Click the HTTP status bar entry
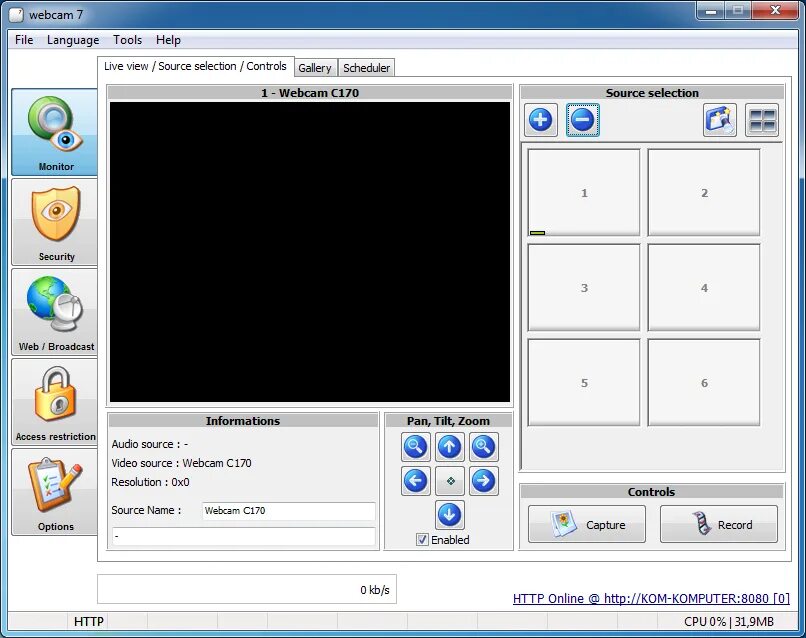This screenshot has height=638, width=806. (88, 622)
